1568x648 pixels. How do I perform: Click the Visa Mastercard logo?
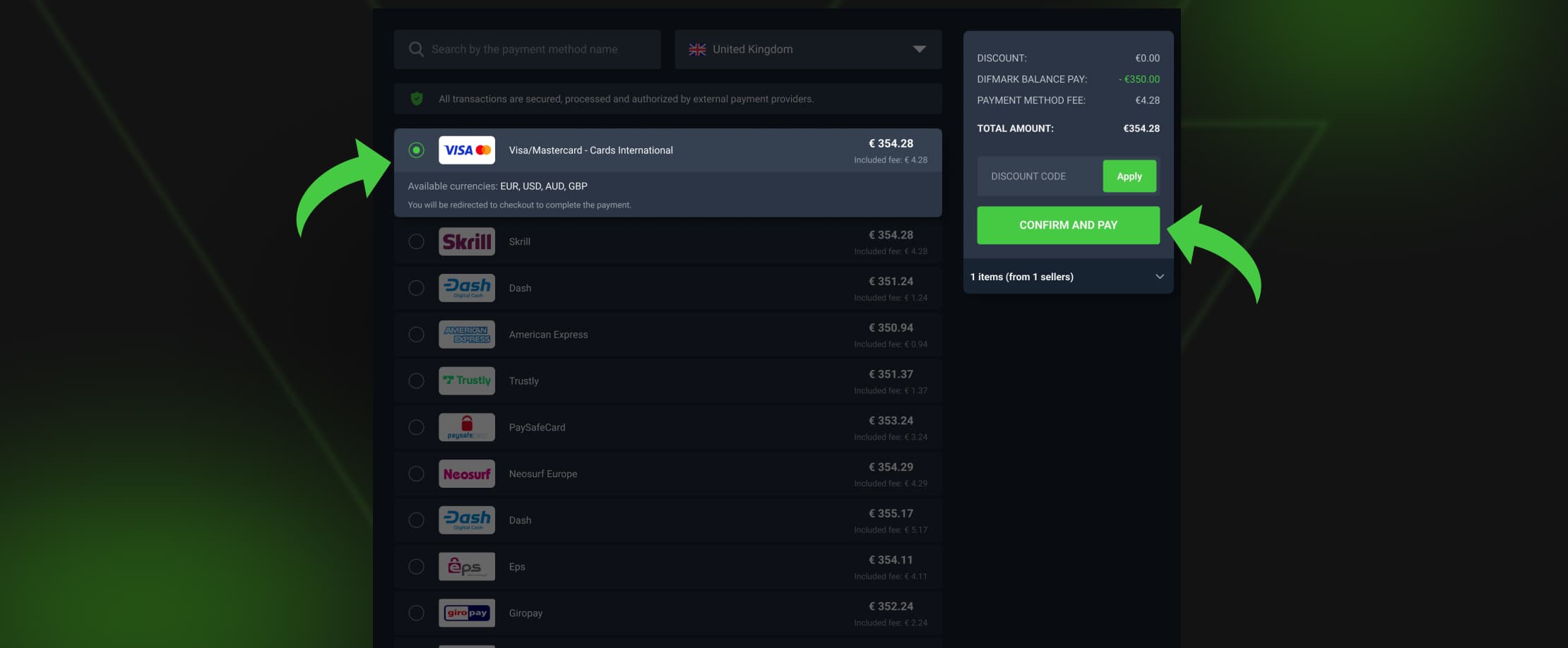[x=466, y=150]
